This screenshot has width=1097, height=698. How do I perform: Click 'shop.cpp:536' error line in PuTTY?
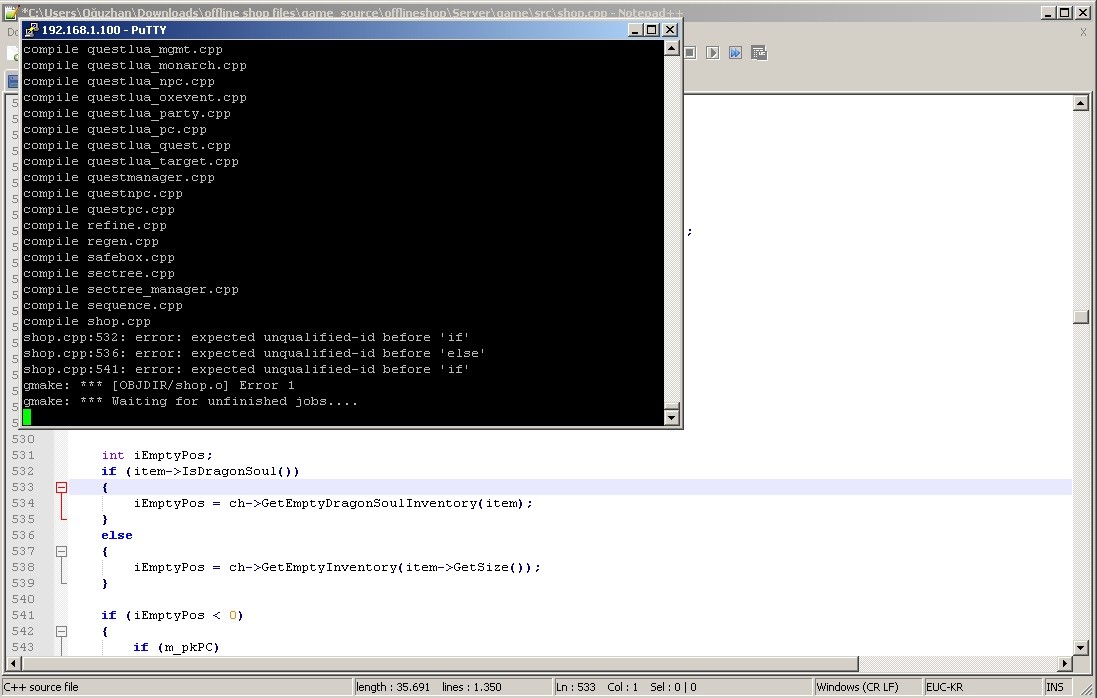(254, 353)
